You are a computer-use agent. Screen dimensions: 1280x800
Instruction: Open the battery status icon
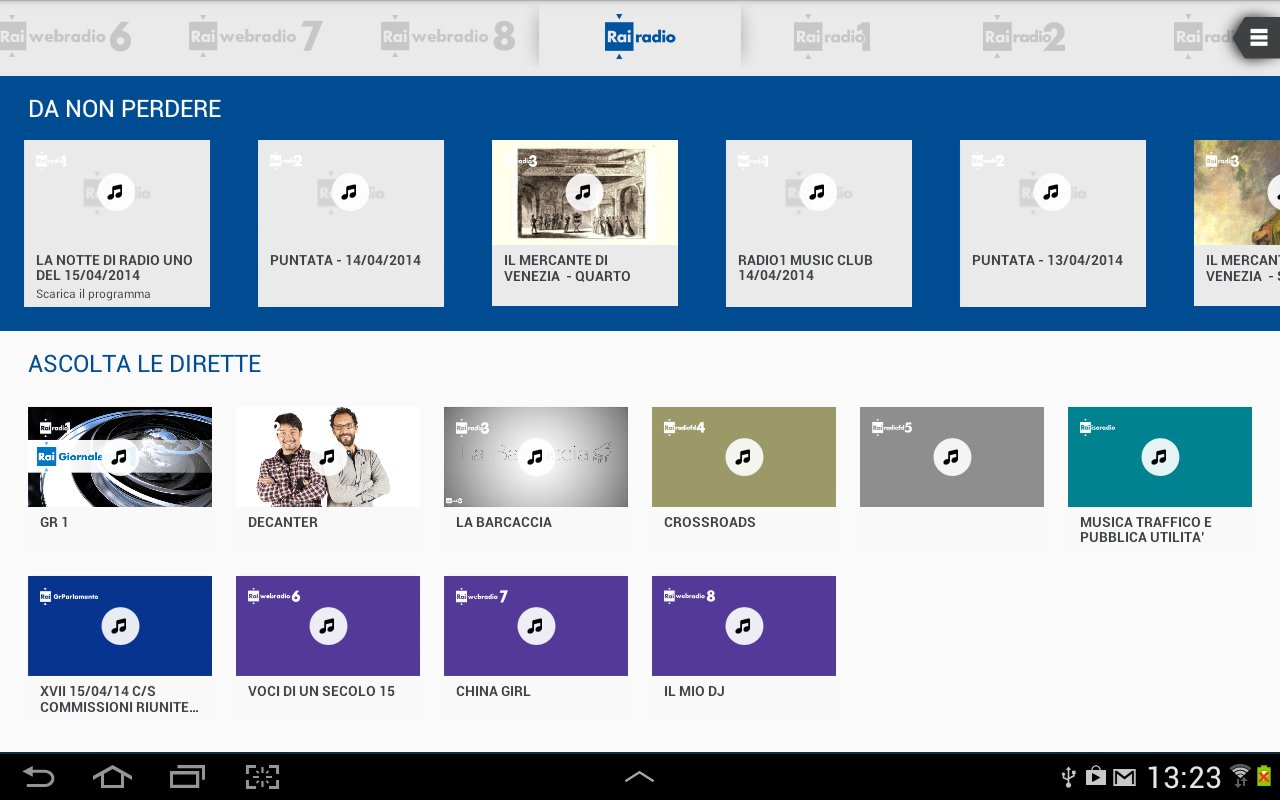coord(1264,776)
